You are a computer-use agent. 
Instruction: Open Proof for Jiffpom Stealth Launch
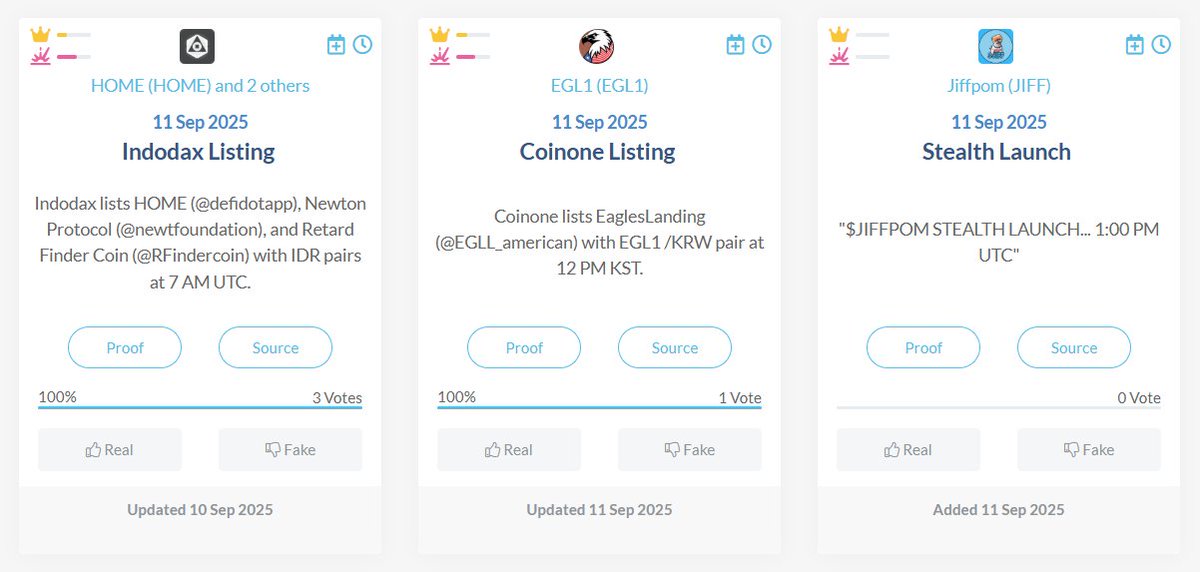tap(923, 348)
